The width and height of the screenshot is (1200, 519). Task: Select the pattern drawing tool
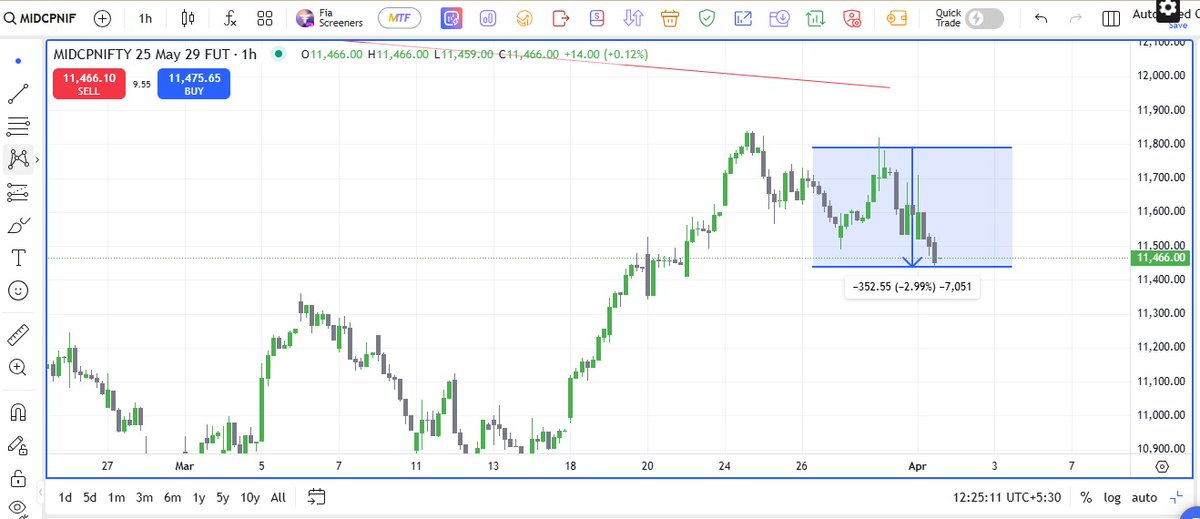18,158
